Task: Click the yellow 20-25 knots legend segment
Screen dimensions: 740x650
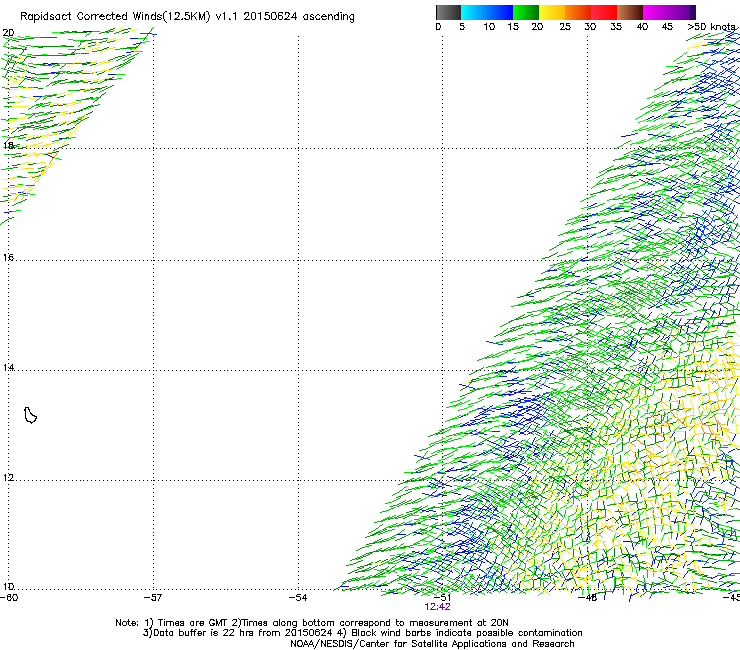Action: point(552,12)
